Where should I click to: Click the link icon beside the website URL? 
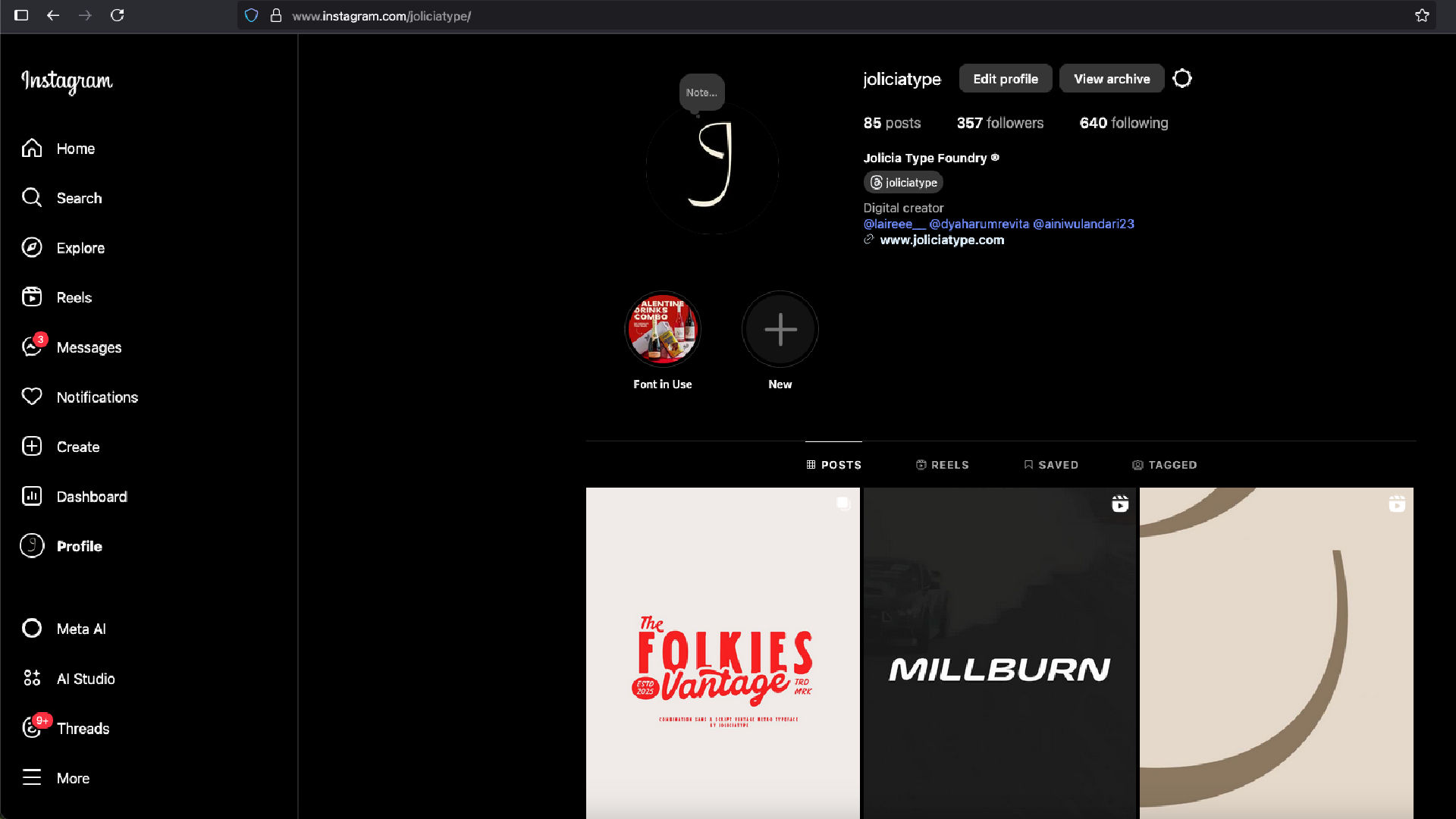[x=869, y=240]
